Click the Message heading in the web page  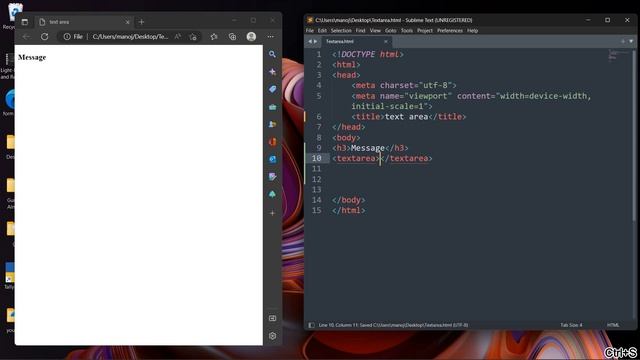[32, 58]
